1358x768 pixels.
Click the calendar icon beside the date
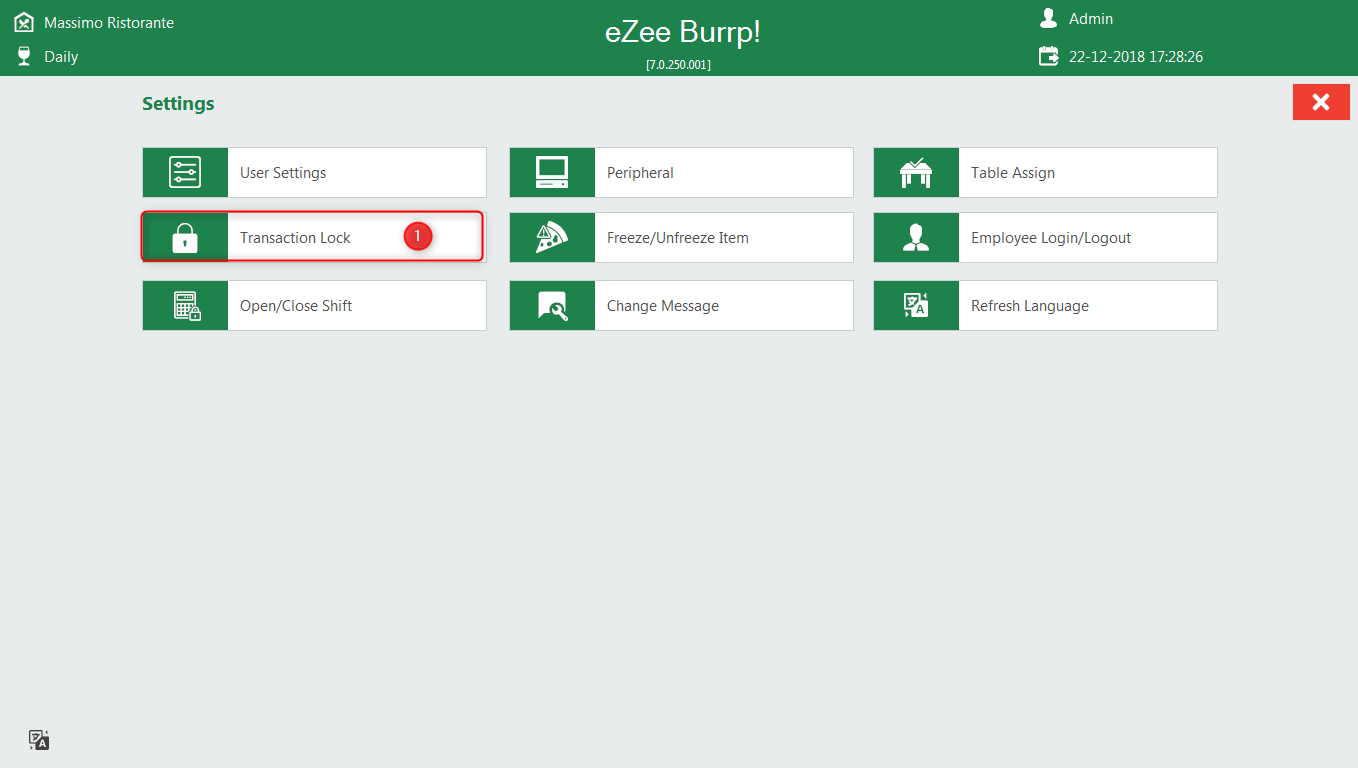1048,56
